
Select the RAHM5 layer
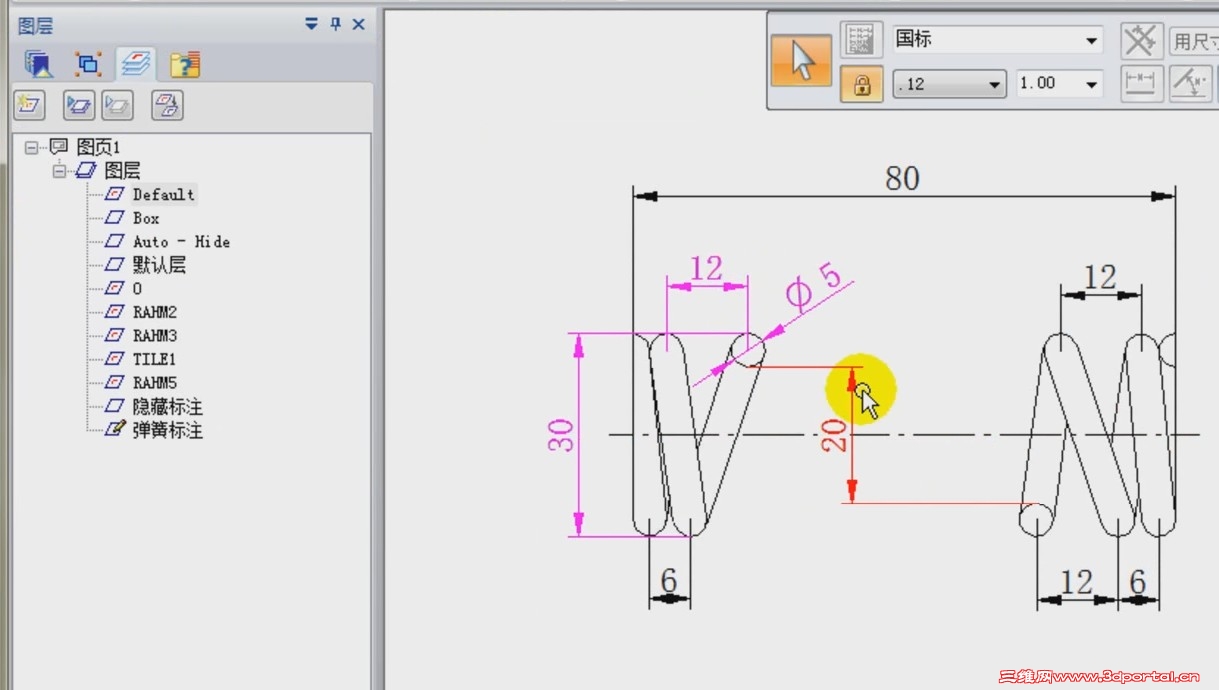(x=155, y=383)
